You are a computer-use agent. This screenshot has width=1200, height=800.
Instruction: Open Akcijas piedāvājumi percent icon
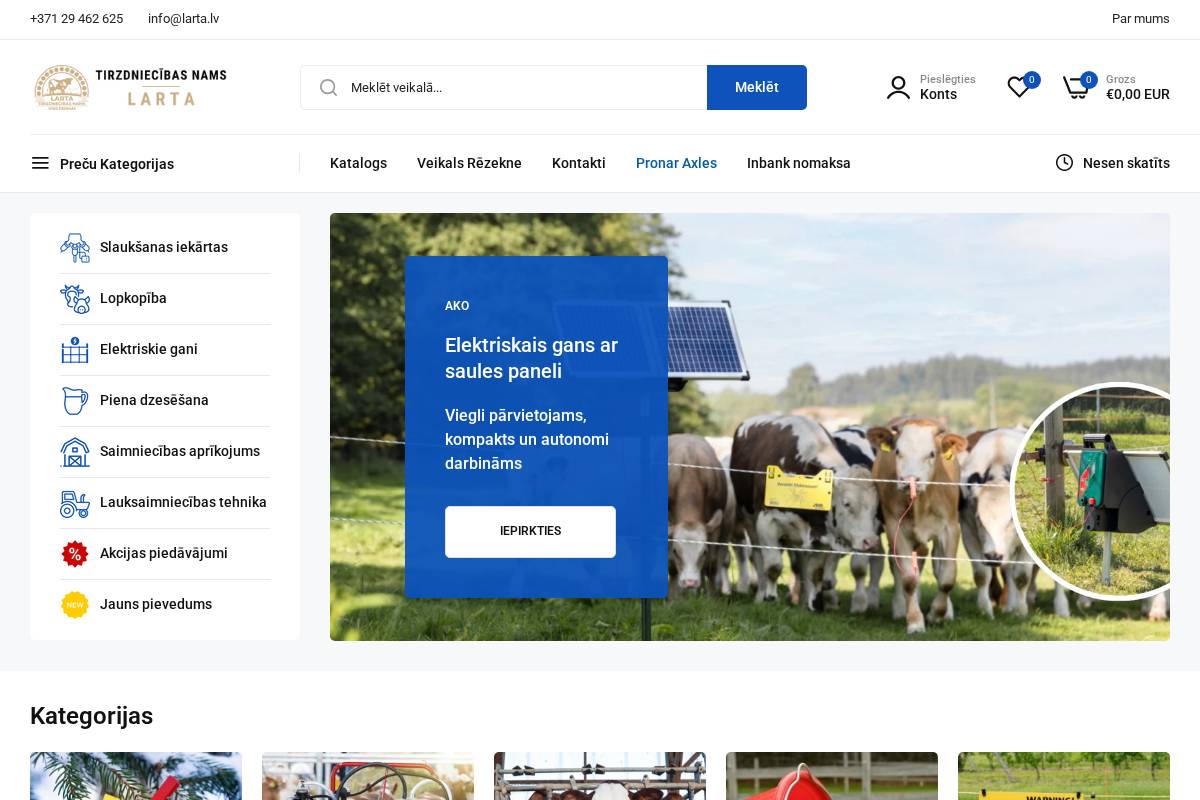pyautogui.click(x=75, y=554)
